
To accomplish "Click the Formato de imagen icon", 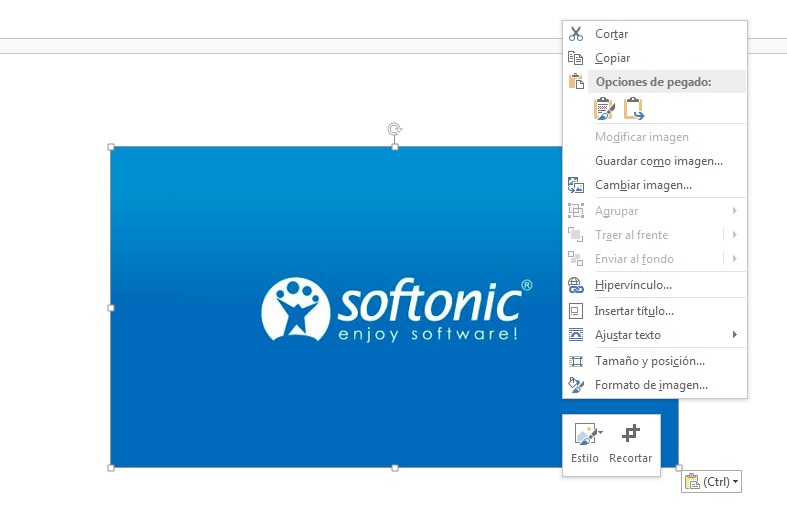I will (575, 385).
